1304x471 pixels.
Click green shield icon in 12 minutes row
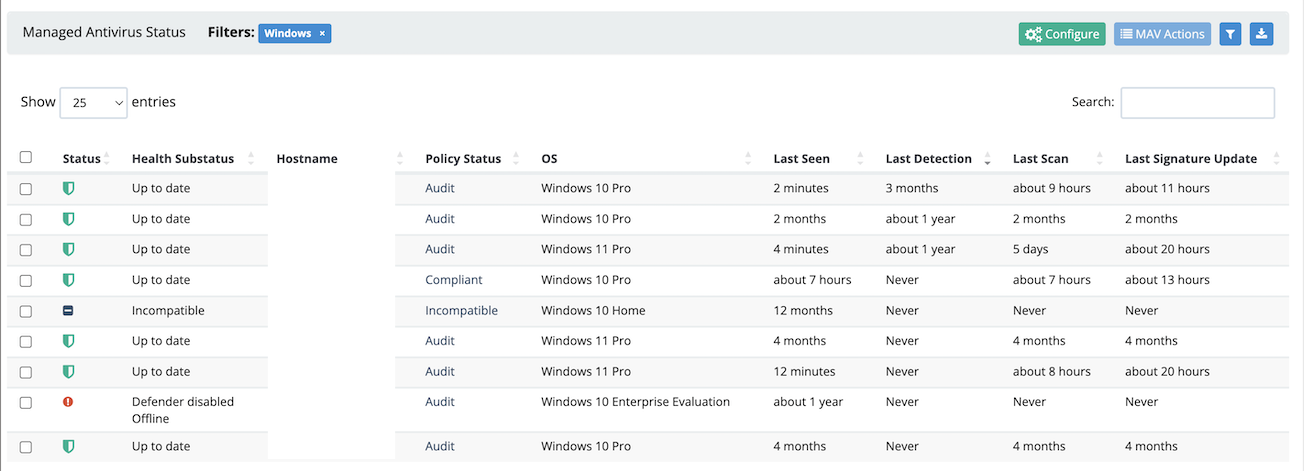(68, 371)
